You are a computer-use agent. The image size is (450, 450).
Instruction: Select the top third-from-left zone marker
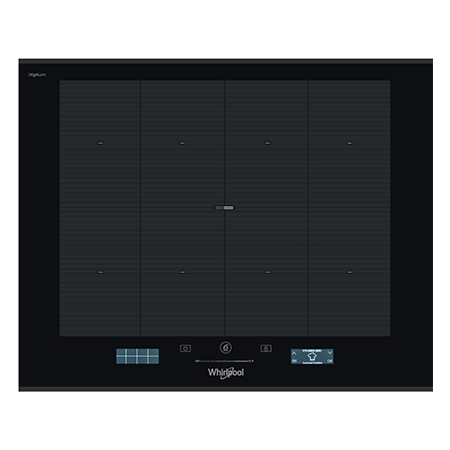click(267, 143)
